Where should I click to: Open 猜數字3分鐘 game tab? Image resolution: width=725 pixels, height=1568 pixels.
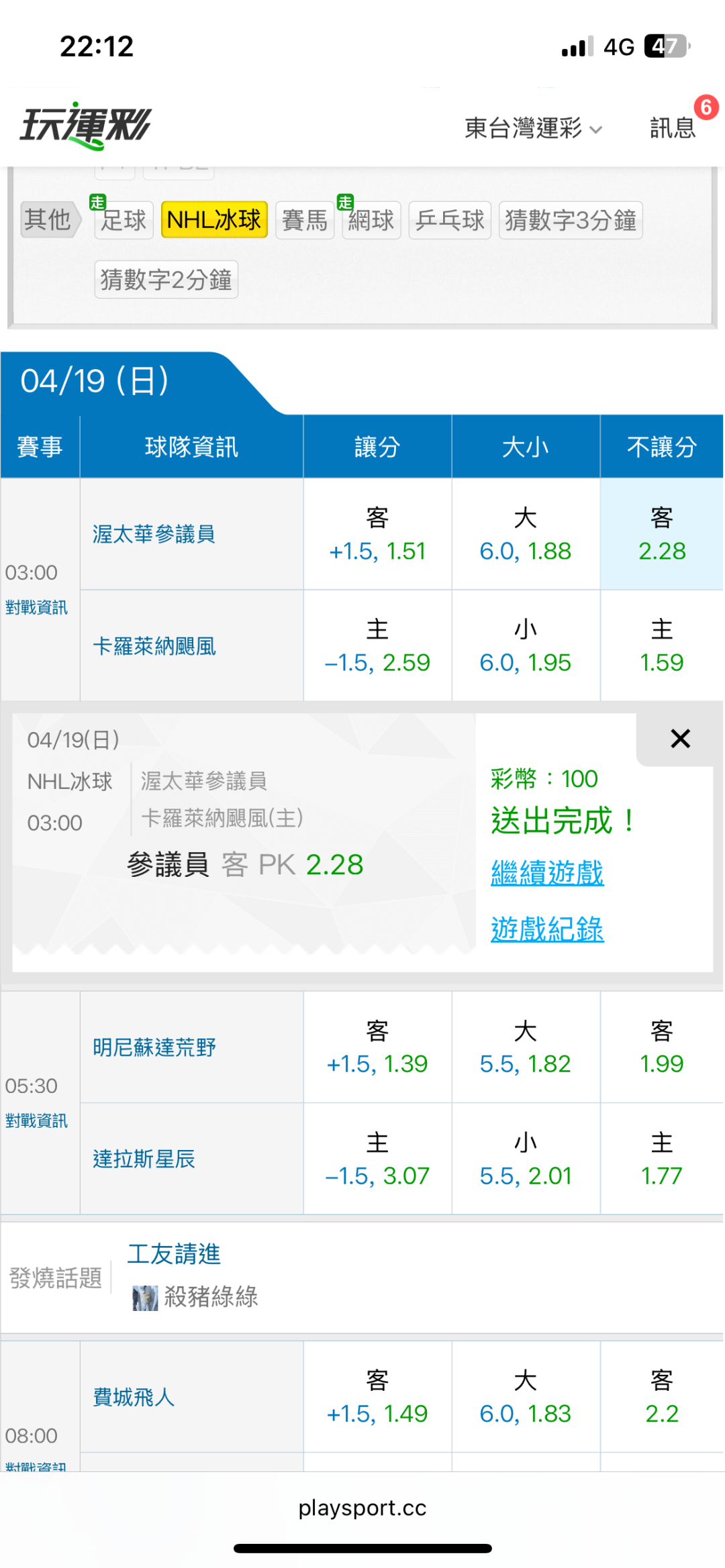[571, 220]
